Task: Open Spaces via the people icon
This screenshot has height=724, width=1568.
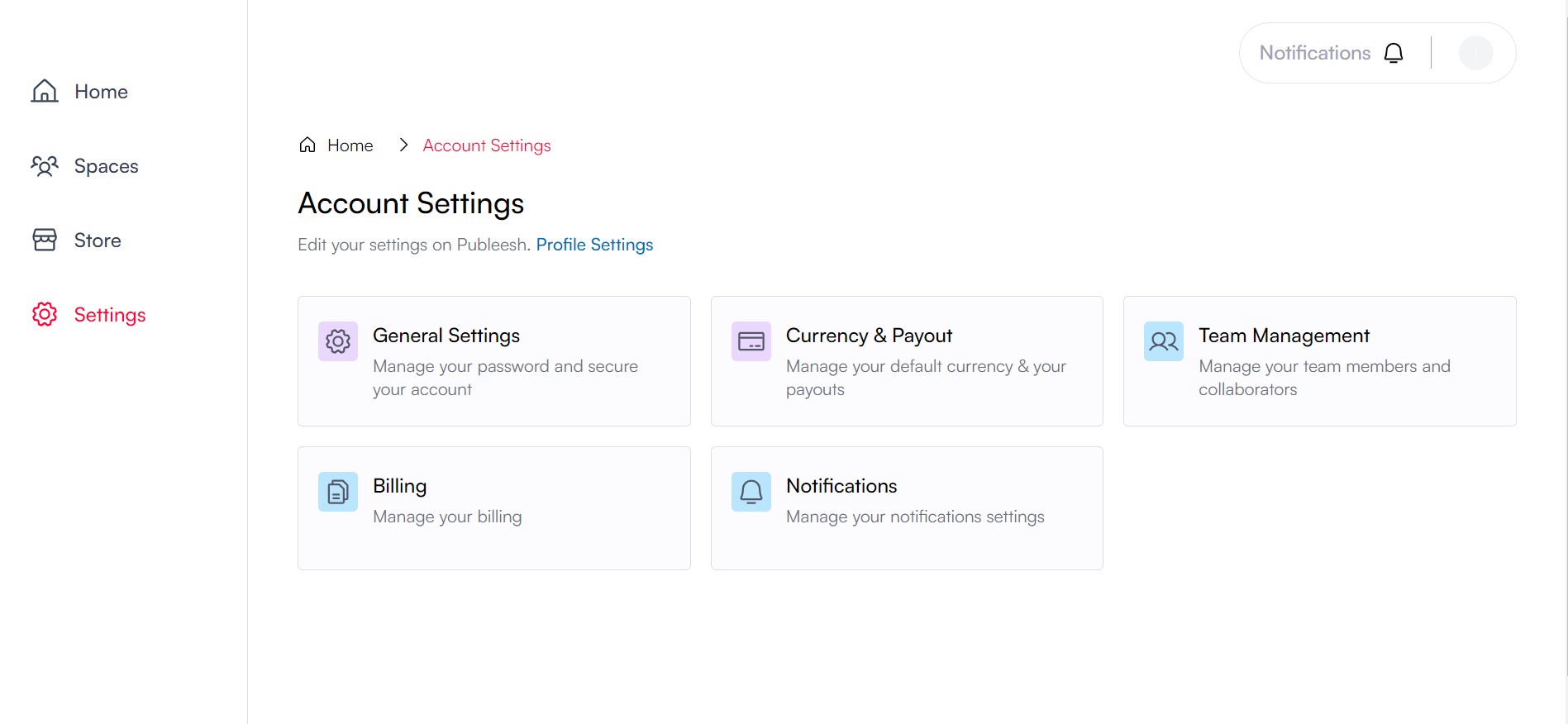Action: [45, 166]
